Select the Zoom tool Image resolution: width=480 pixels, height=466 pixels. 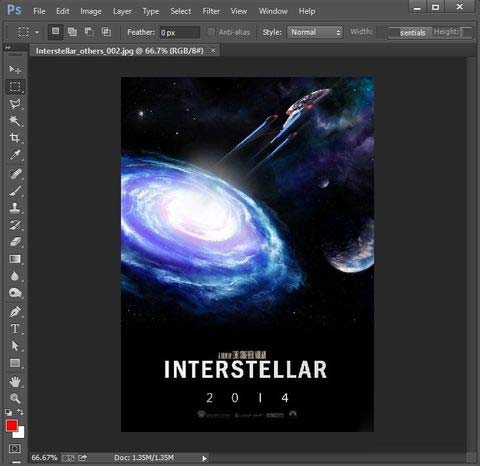15,398
